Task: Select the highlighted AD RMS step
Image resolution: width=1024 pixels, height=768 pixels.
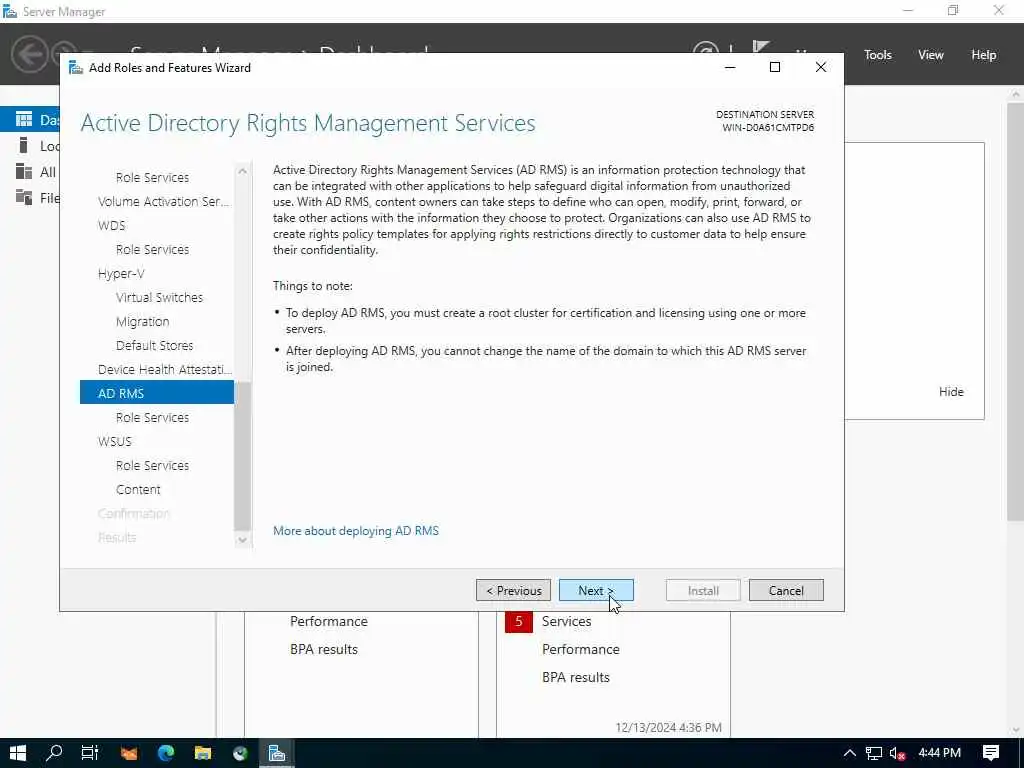Action: click(x=157, y=392)
